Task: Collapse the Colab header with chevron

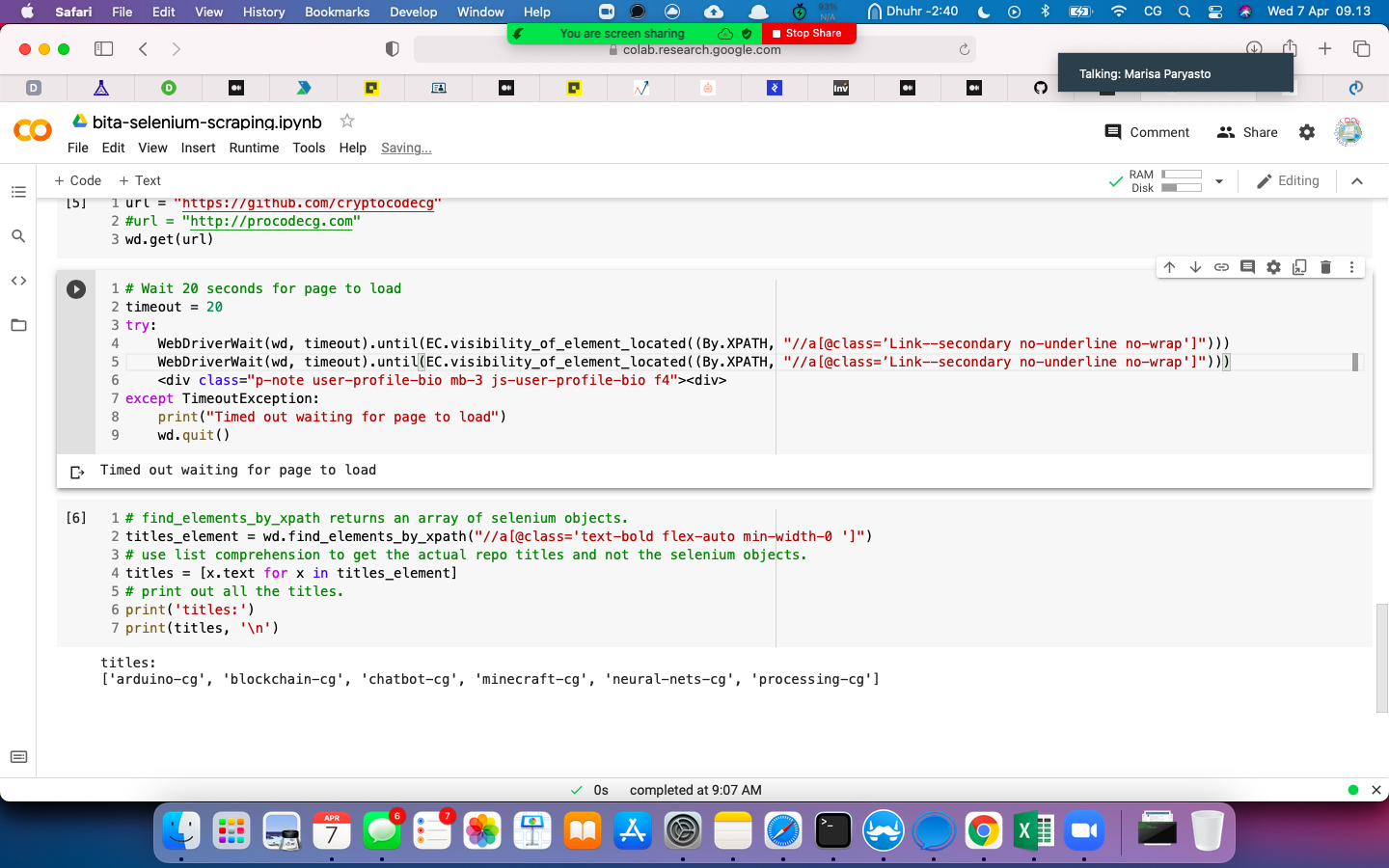Action: (x=1357, y=181)
